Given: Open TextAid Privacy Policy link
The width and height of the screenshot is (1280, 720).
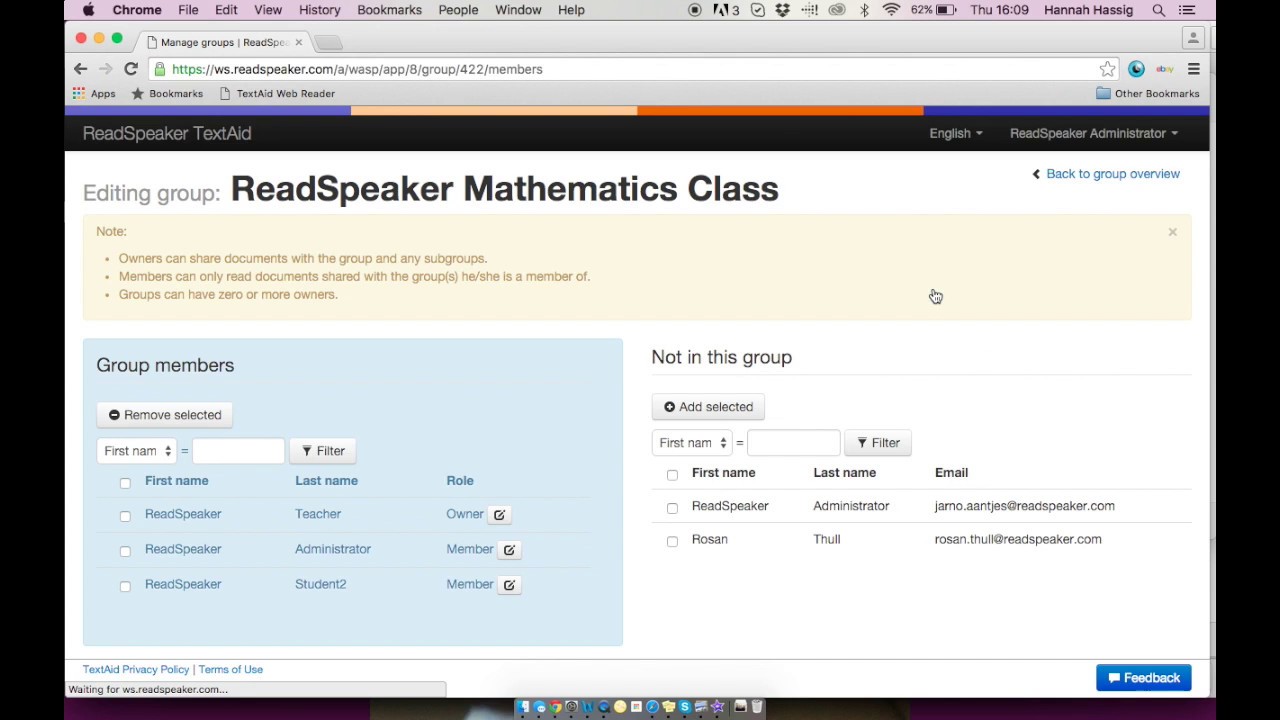Looking at the screenshot, I should [136, 669].
